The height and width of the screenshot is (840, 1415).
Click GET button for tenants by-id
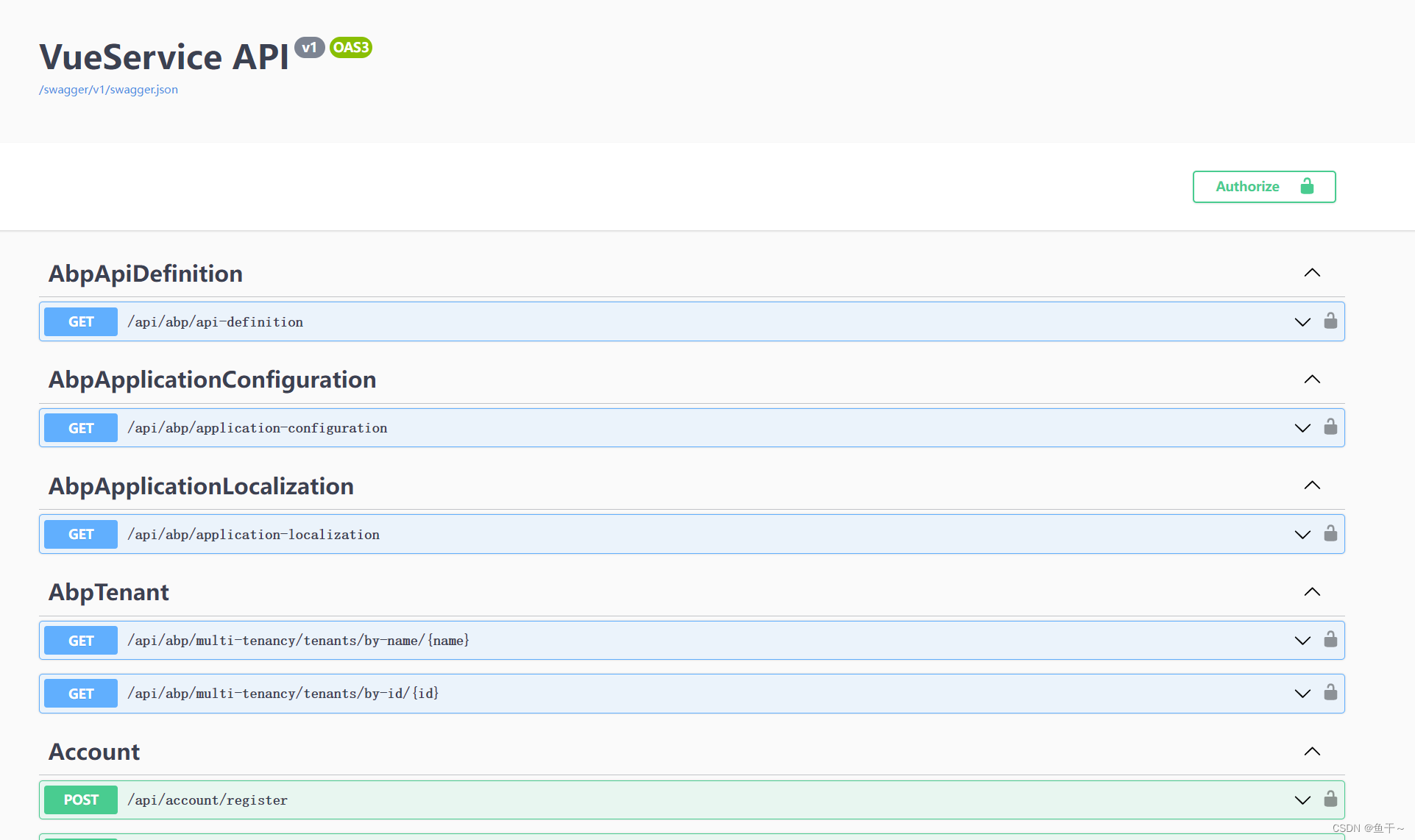(x=81, y=694)
